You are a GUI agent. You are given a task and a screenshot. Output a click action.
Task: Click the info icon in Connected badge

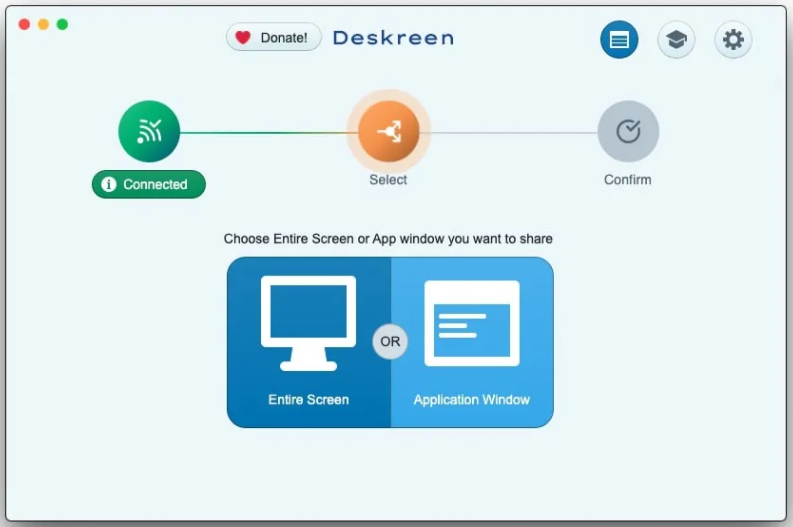click(x=109, y=184)
